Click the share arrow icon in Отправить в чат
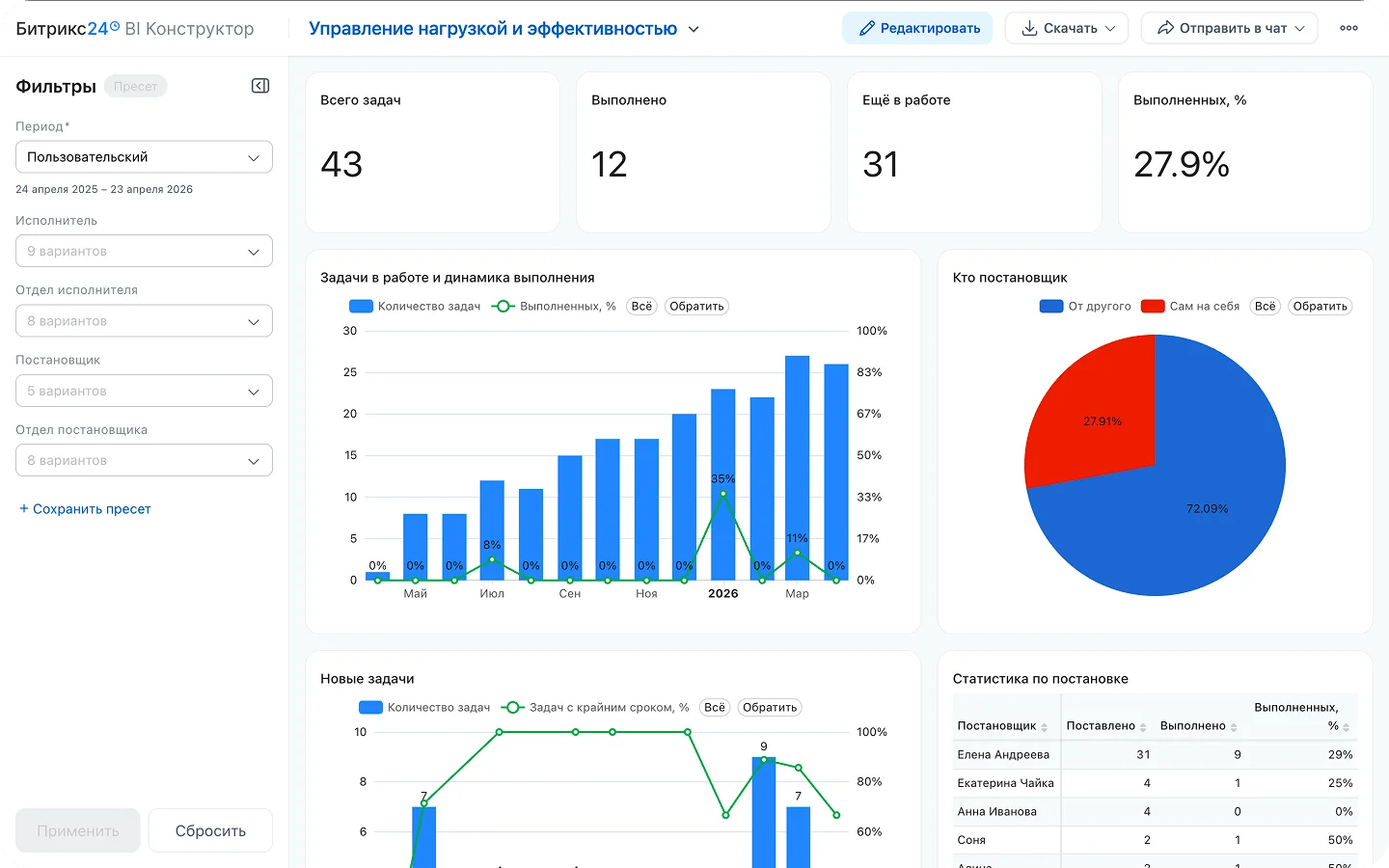 [1165, 28]
